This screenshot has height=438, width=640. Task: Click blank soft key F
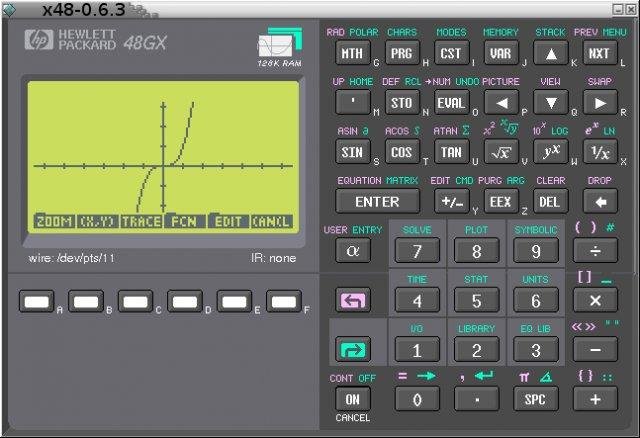coord(284,302)
